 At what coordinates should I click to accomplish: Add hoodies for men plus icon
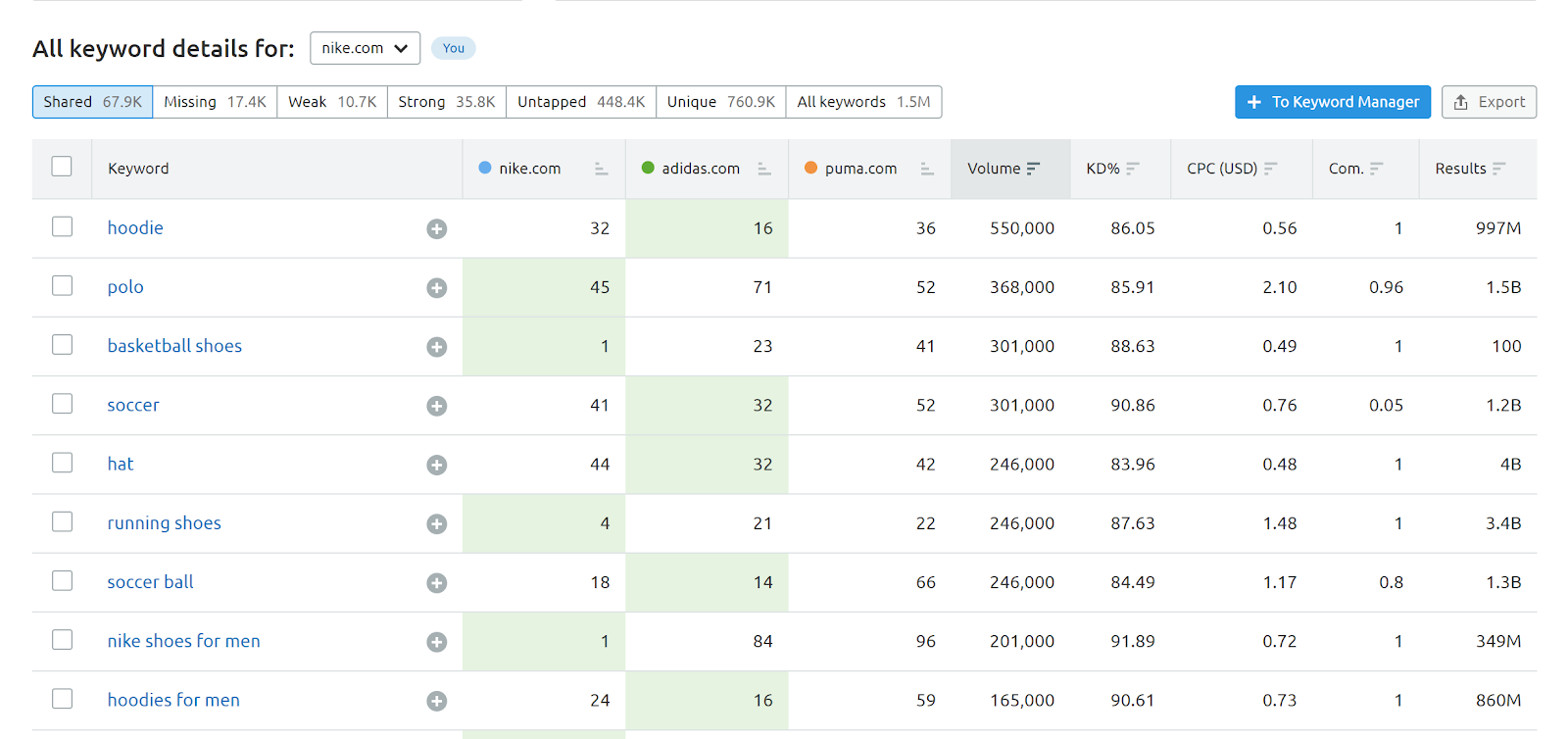pos(437,701)
